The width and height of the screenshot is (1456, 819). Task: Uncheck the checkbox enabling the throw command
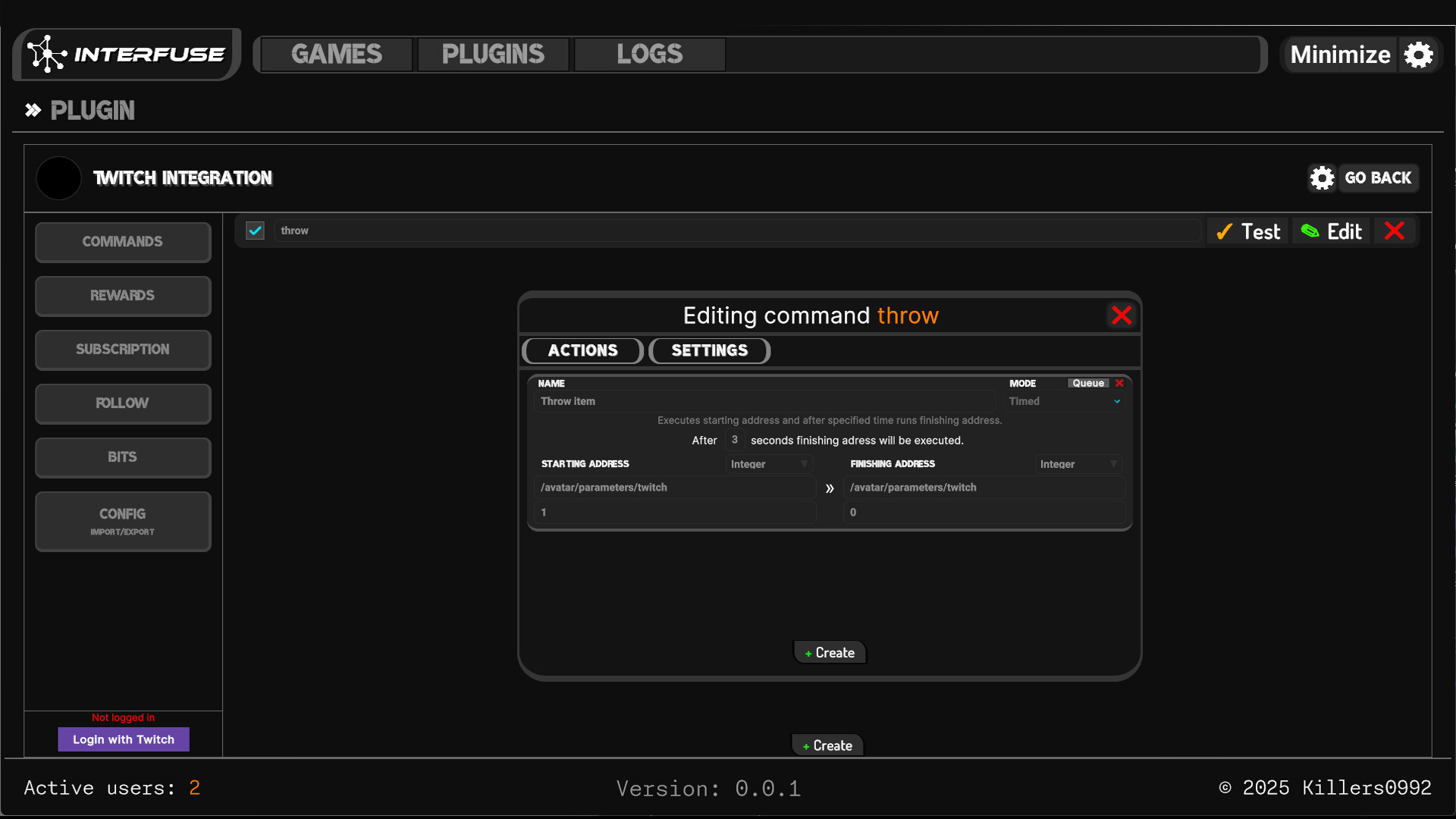[255, 231]
